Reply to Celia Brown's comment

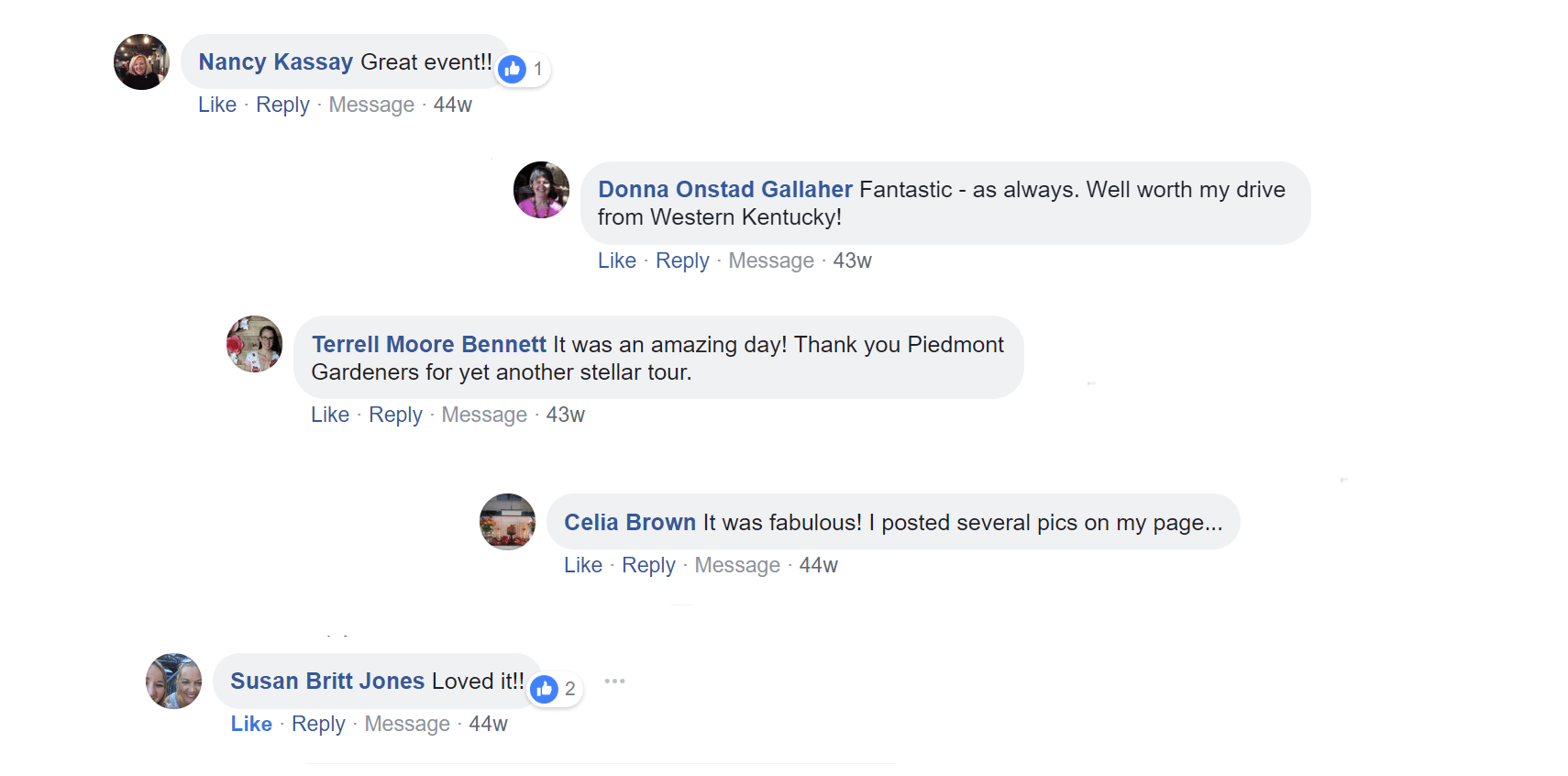(x=648, y=565)
